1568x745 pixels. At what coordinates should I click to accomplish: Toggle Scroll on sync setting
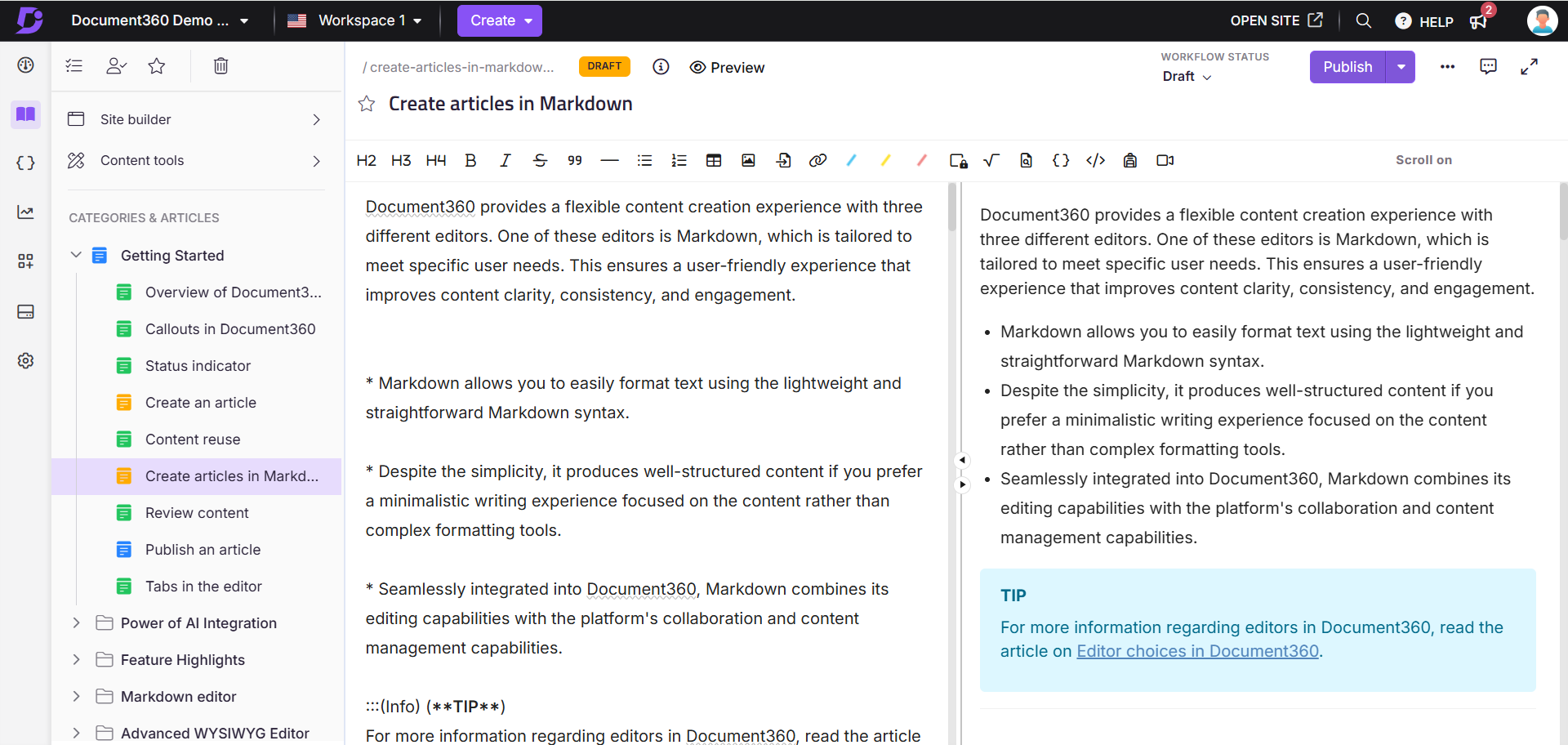1423,160
